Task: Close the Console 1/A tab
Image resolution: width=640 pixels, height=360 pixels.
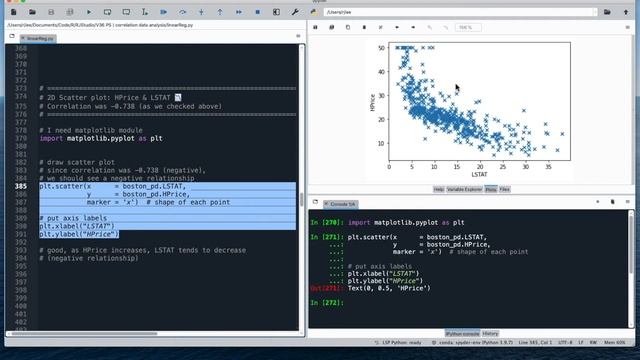Action: click(326, 204)
